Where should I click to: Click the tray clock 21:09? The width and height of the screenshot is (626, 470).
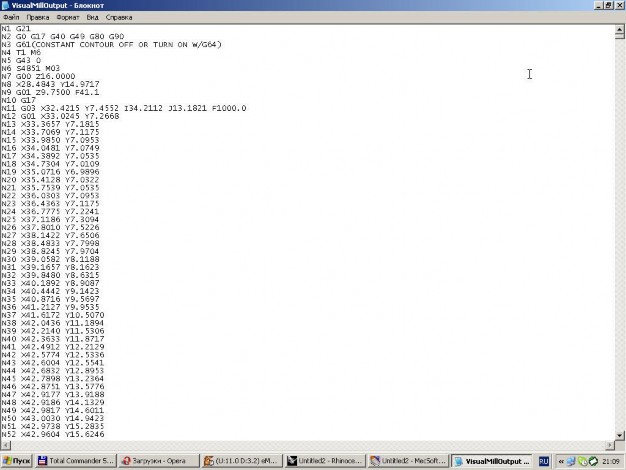(611, 461)
